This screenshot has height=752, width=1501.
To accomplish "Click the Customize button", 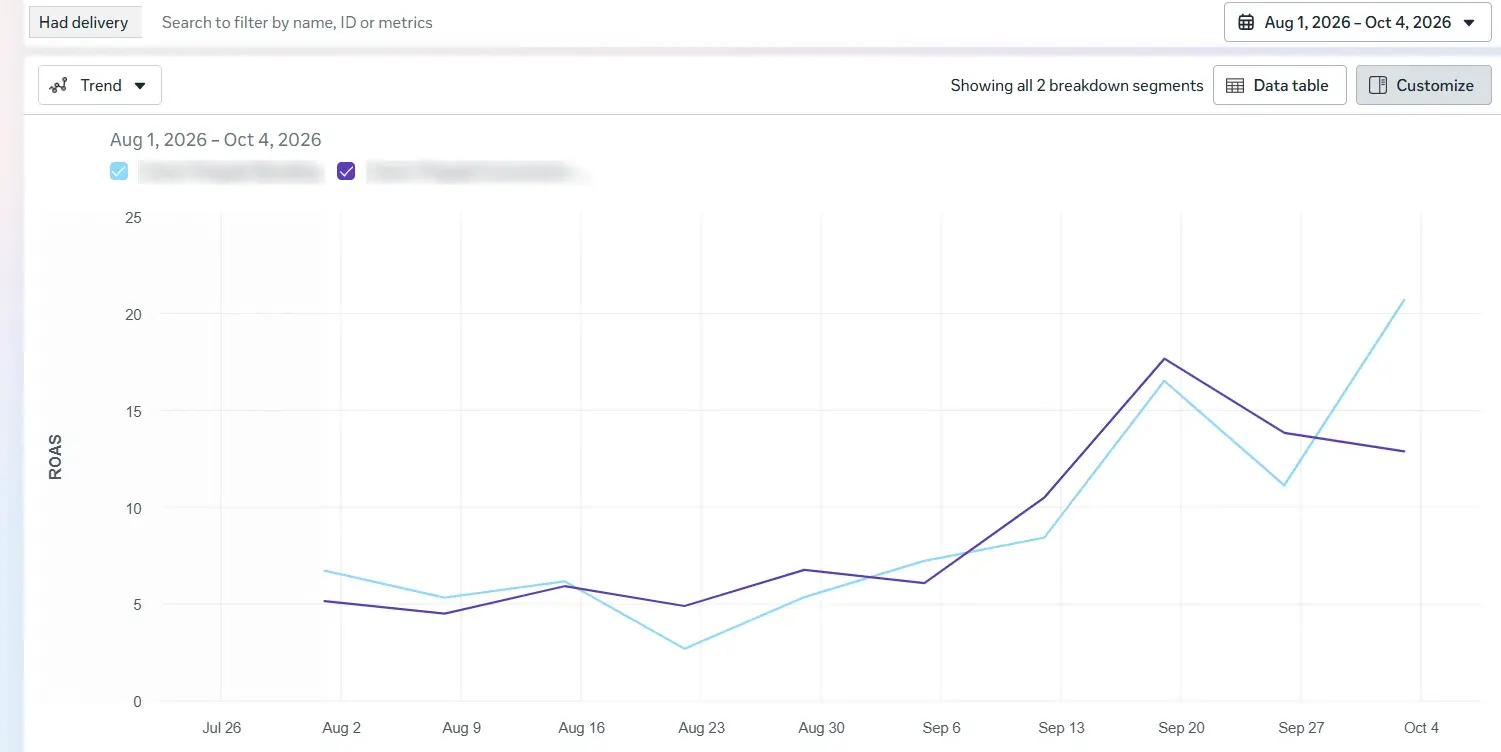I will point(1423,85).
